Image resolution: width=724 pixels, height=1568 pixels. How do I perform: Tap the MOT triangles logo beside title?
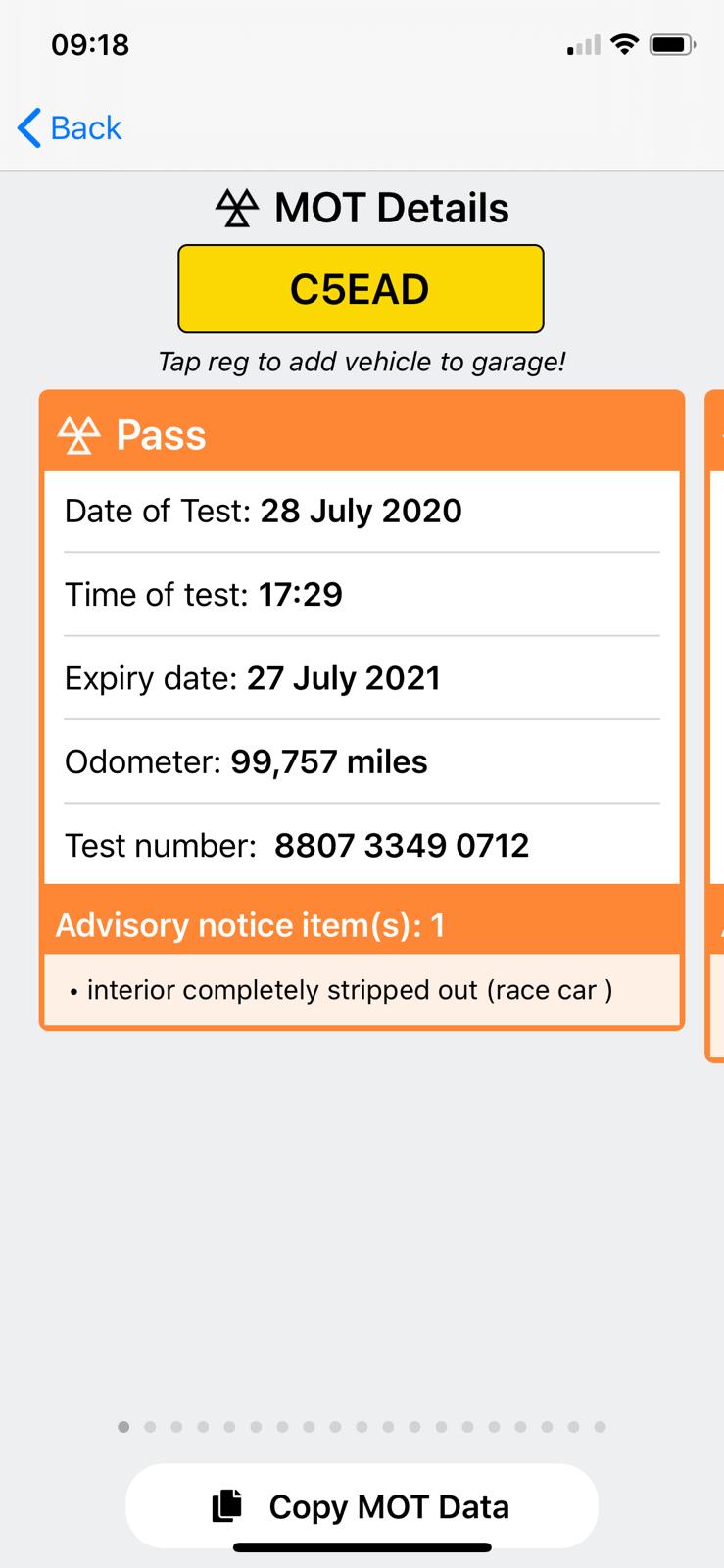(237, 208)
